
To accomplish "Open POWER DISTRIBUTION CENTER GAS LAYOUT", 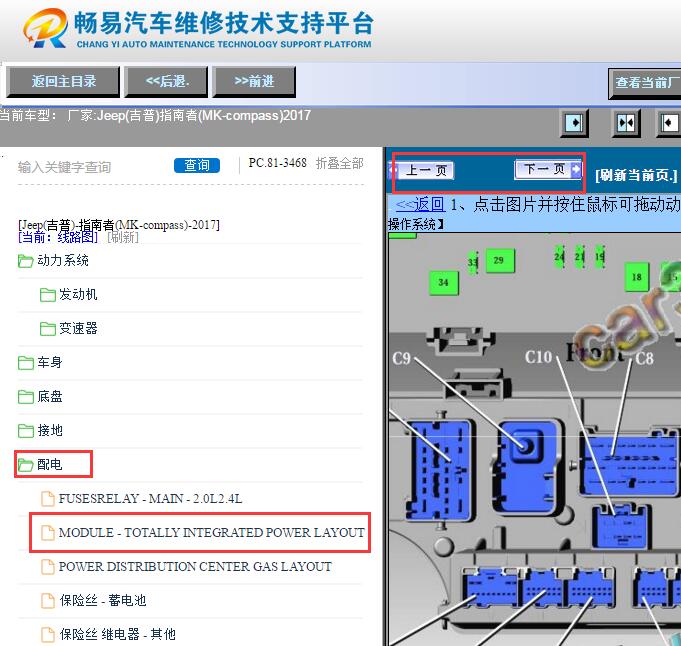I will pyautogui.click(x=195, y=566).
